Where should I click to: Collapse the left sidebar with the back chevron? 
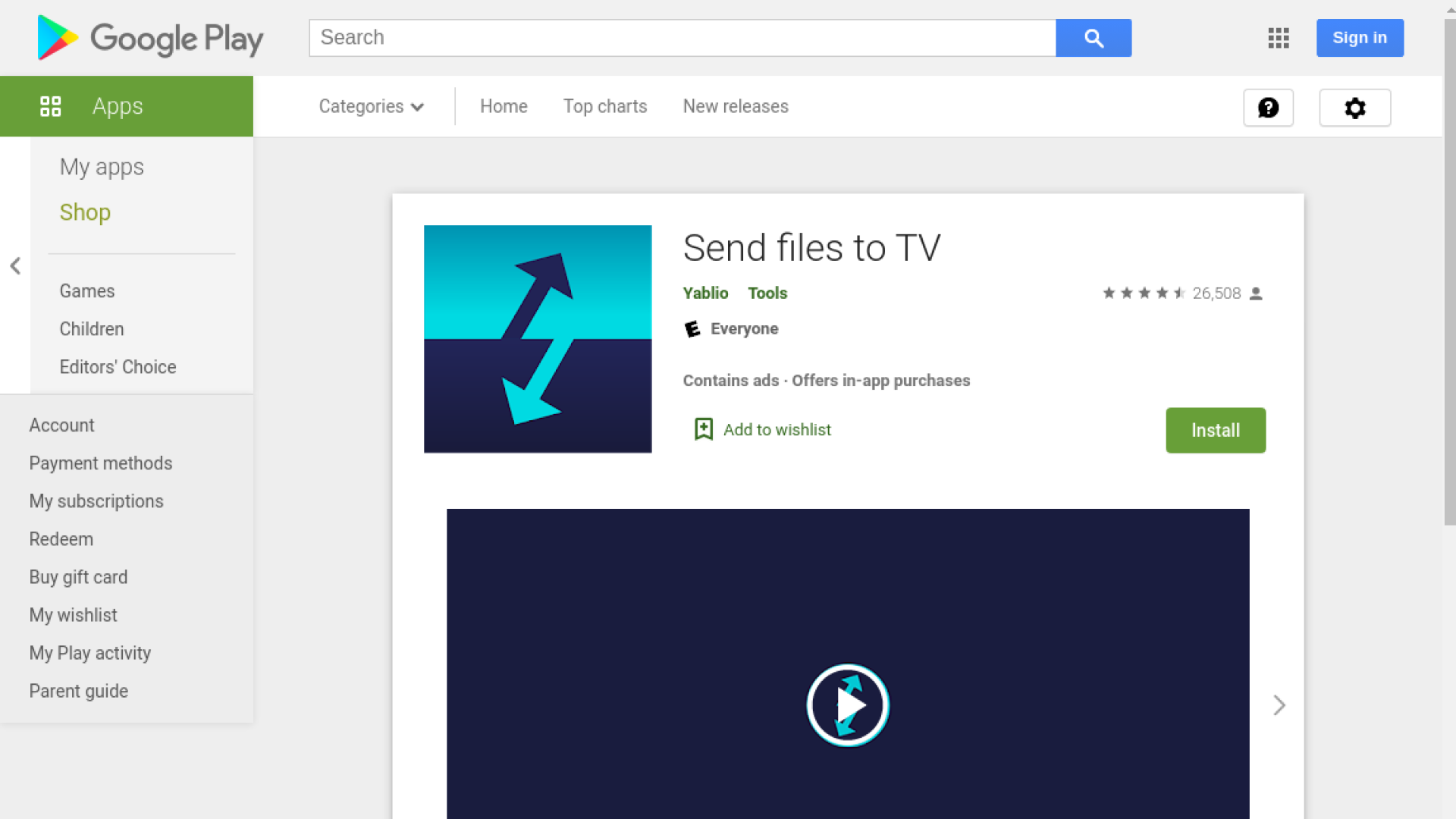(15, 266)
